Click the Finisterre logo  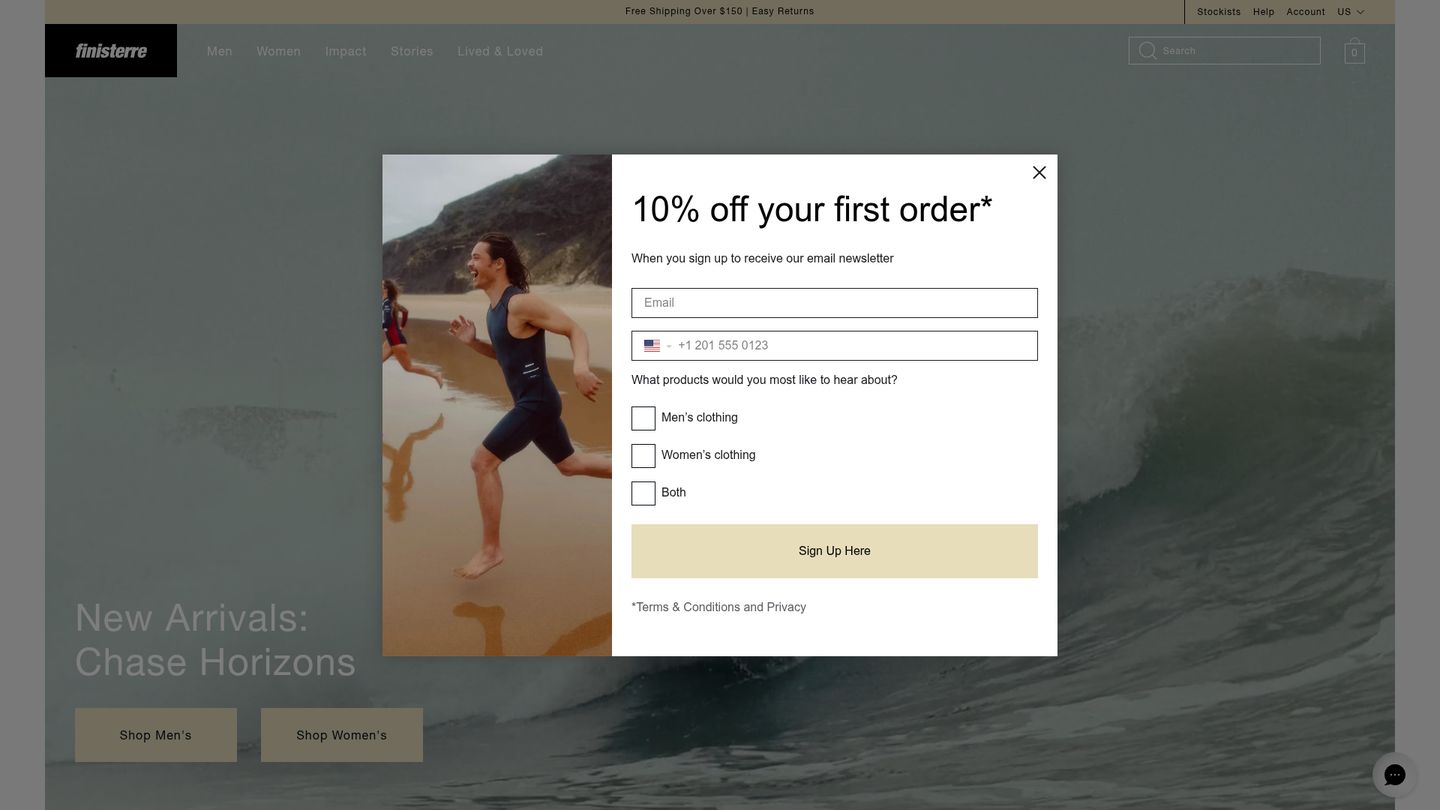coord(110,50)
